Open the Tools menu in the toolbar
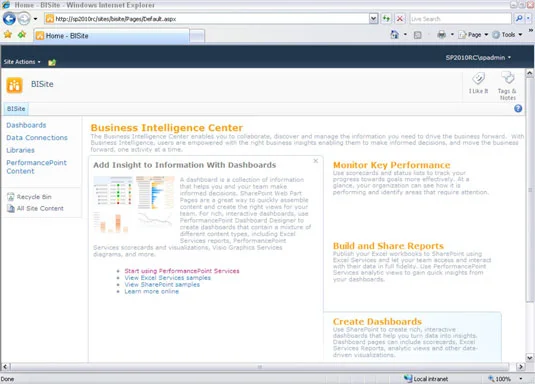535x384 pixels. (x=507, y=34)
